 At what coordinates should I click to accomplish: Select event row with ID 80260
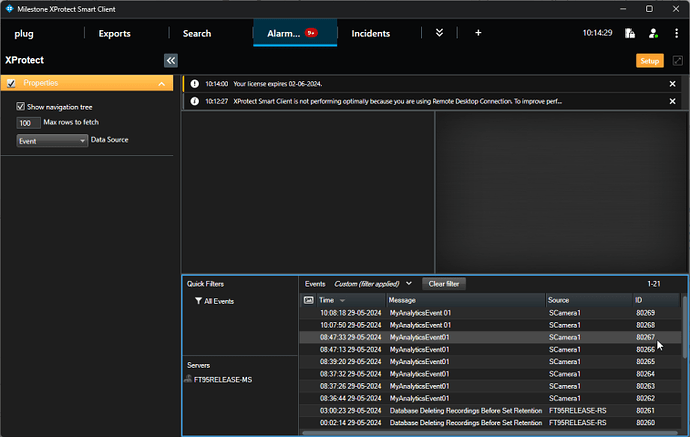pyautogui.click(x=490, y=422)
